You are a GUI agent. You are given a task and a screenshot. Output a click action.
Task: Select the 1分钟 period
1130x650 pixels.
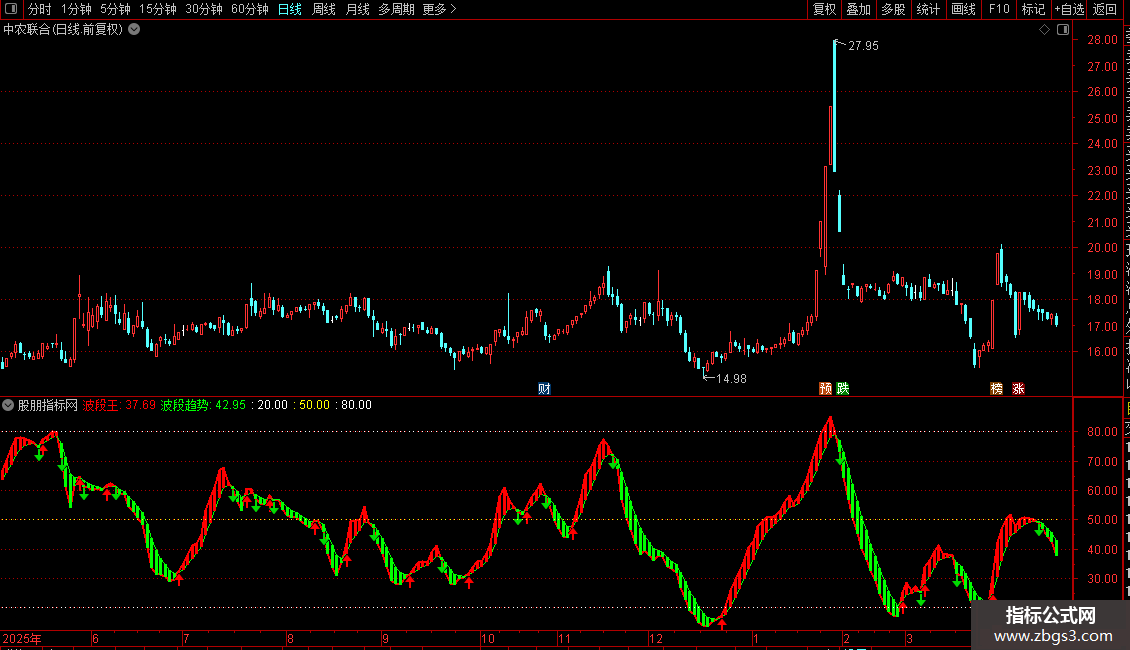[x=76, y=9]
